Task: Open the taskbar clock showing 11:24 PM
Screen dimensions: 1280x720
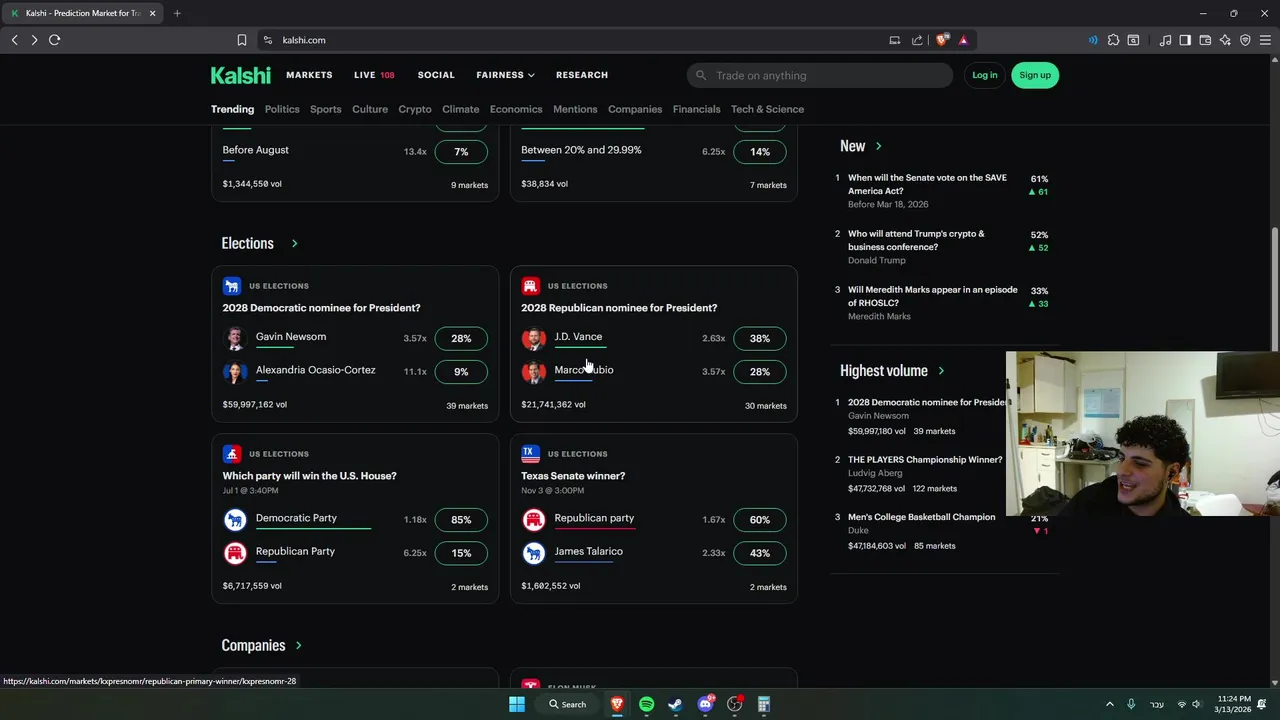Action: pos(1234,704)
